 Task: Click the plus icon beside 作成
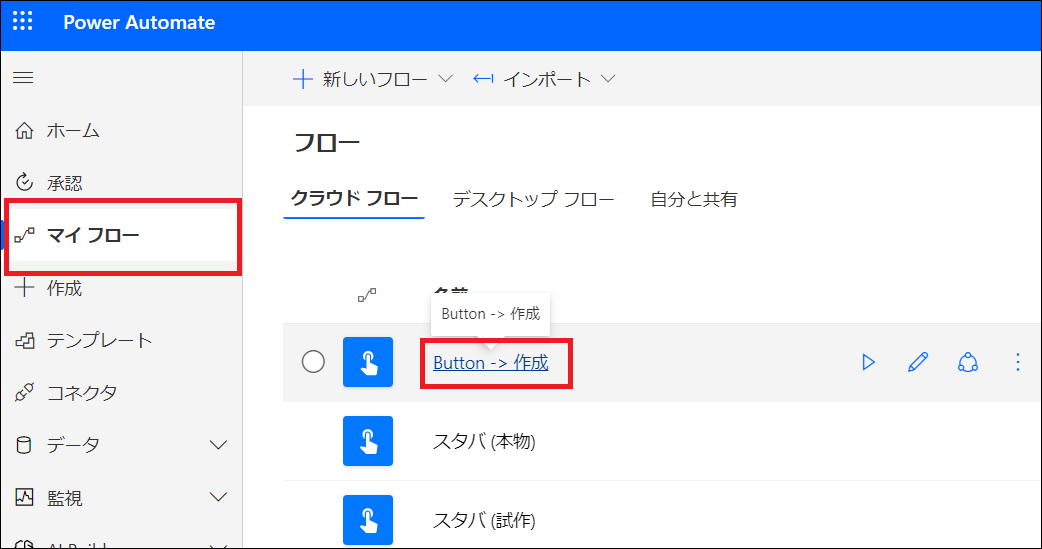(25, 288)
